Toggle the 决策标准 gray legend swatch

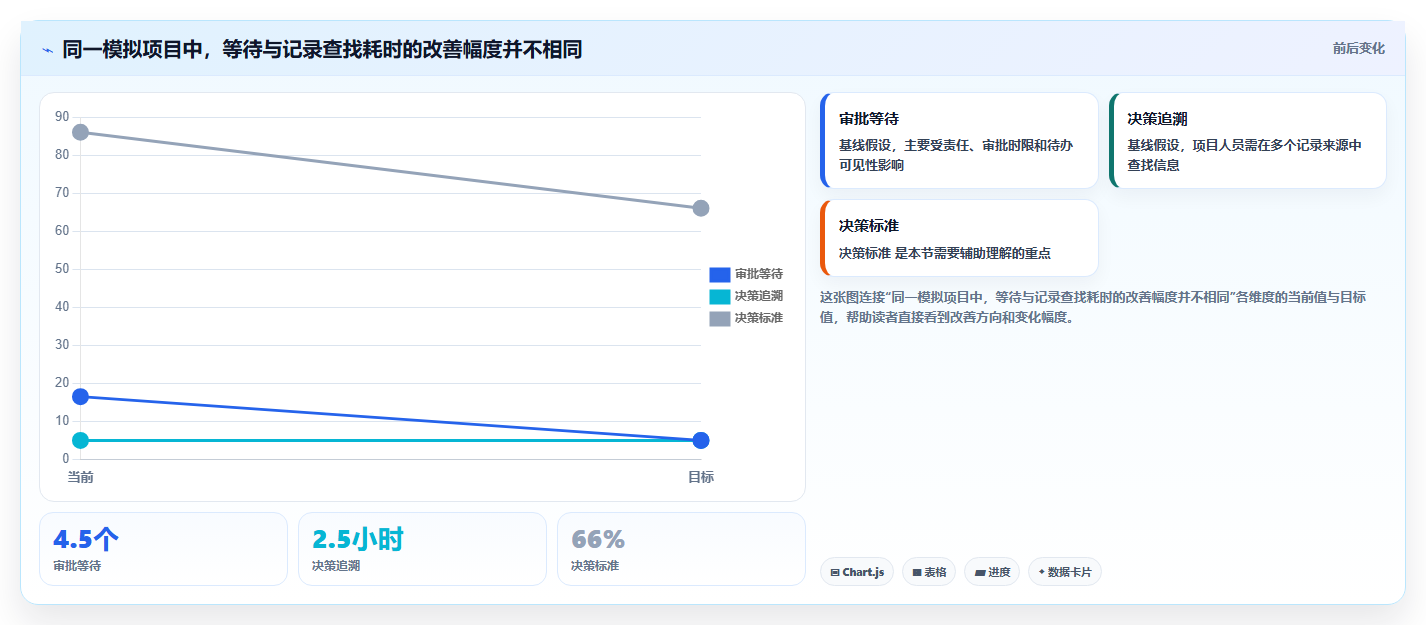(720, 318)
